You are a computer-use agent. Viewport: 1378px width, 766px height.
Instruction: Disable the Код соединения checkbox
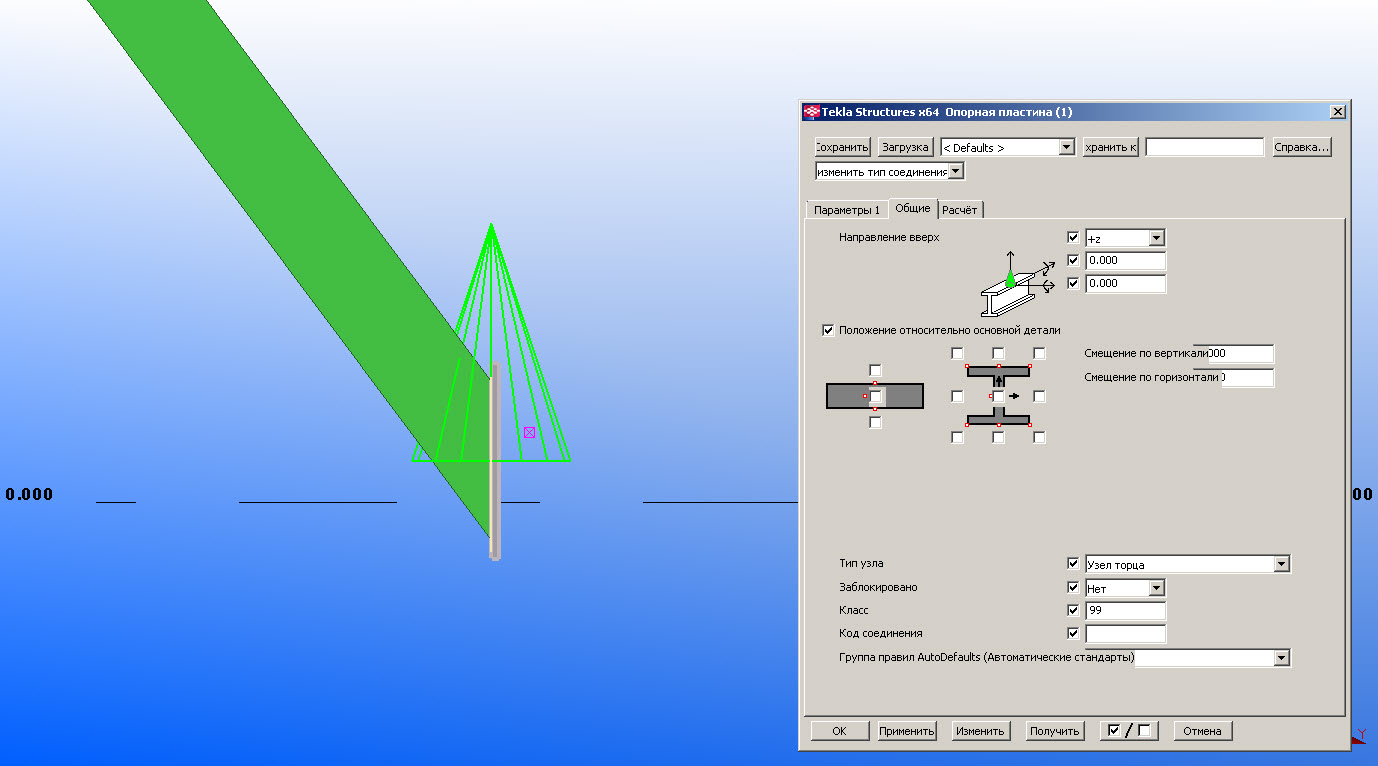(x=1073, y=633)
